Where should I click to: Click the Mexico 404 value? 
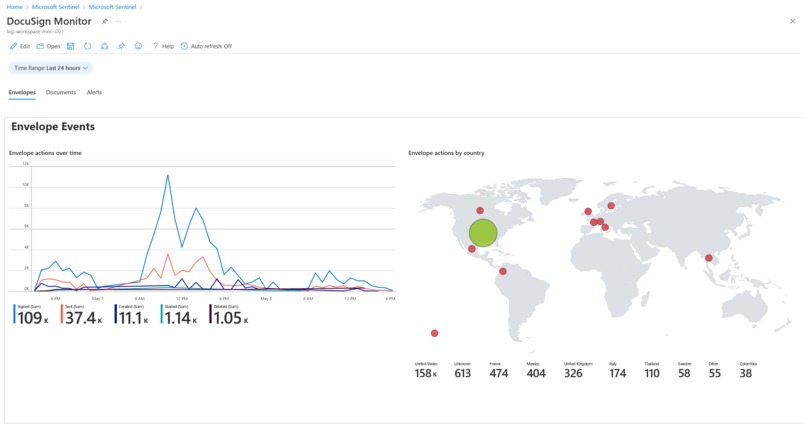pos(536,373)
